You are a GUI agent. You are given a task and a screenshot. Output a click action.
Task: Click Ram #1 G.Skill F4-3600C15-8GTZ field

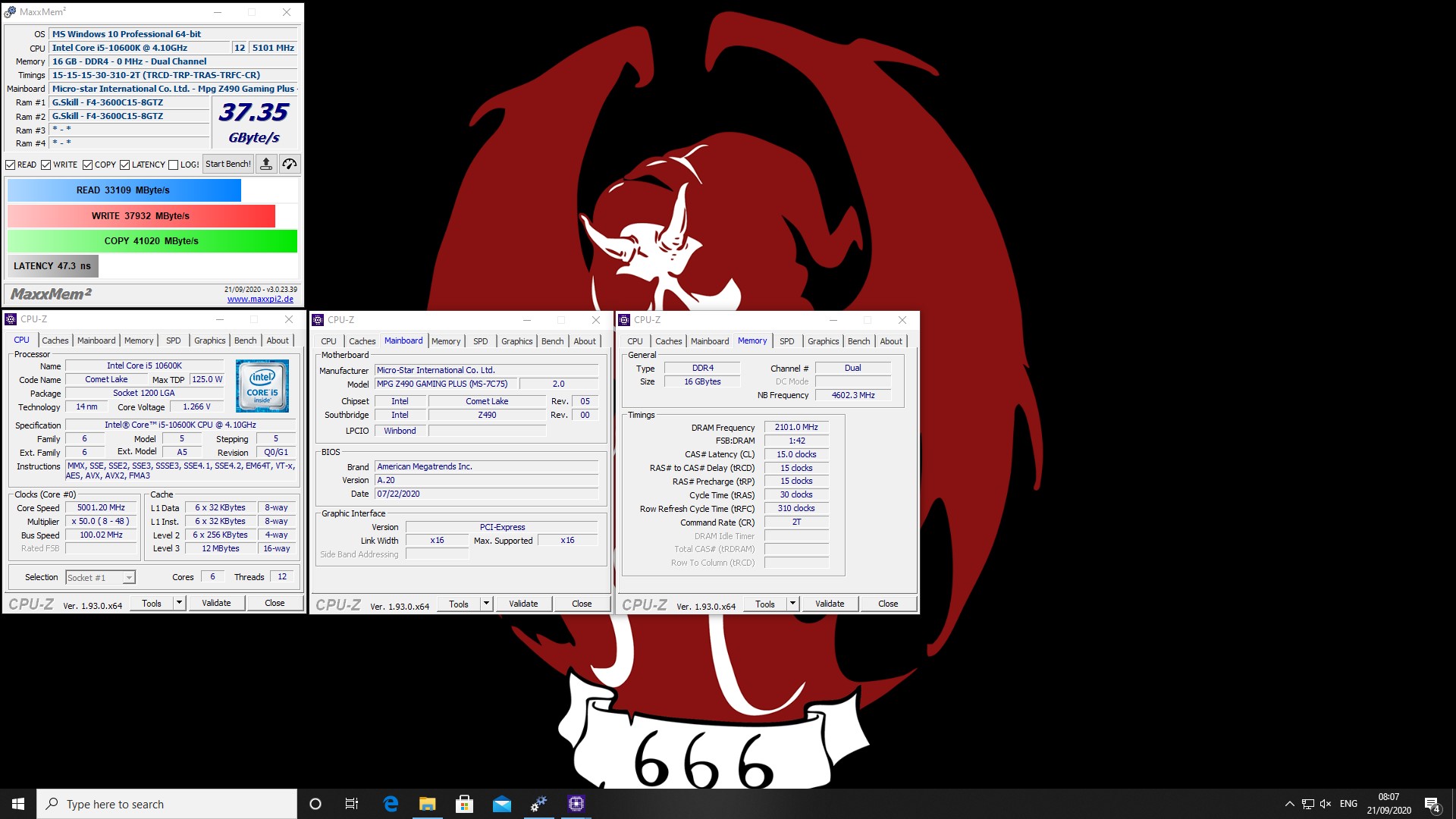[129, 102]
